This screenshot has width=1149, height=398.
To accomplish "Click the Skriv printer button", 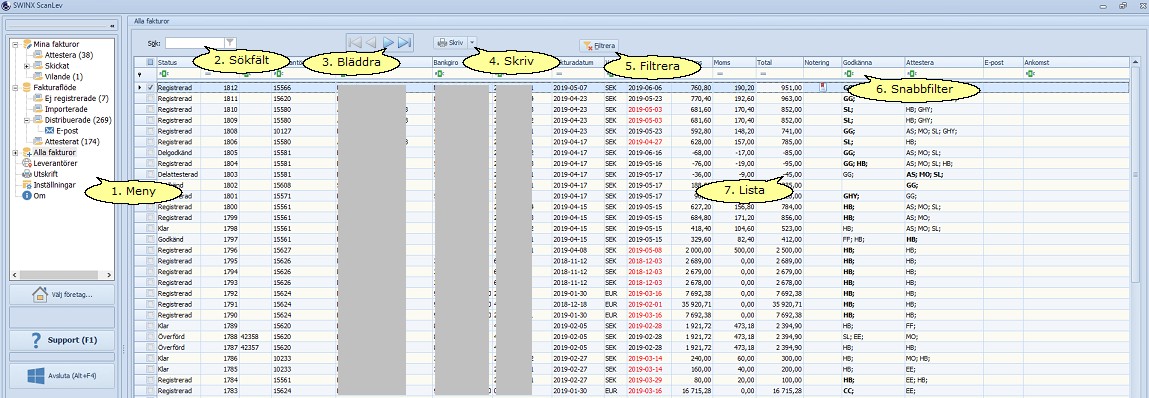I will pyautogui.click(x=451, y=43).
